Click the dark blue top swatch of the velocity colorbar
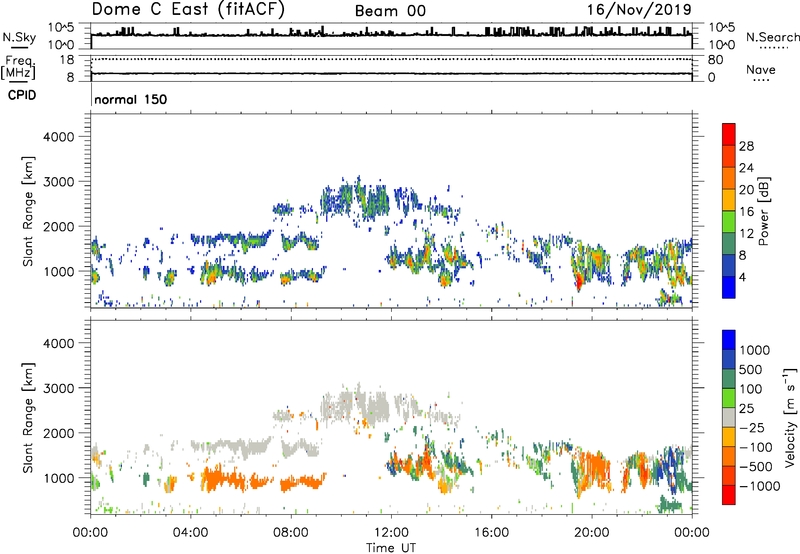Screen dimensions: 800x554 tap(729, 340)
